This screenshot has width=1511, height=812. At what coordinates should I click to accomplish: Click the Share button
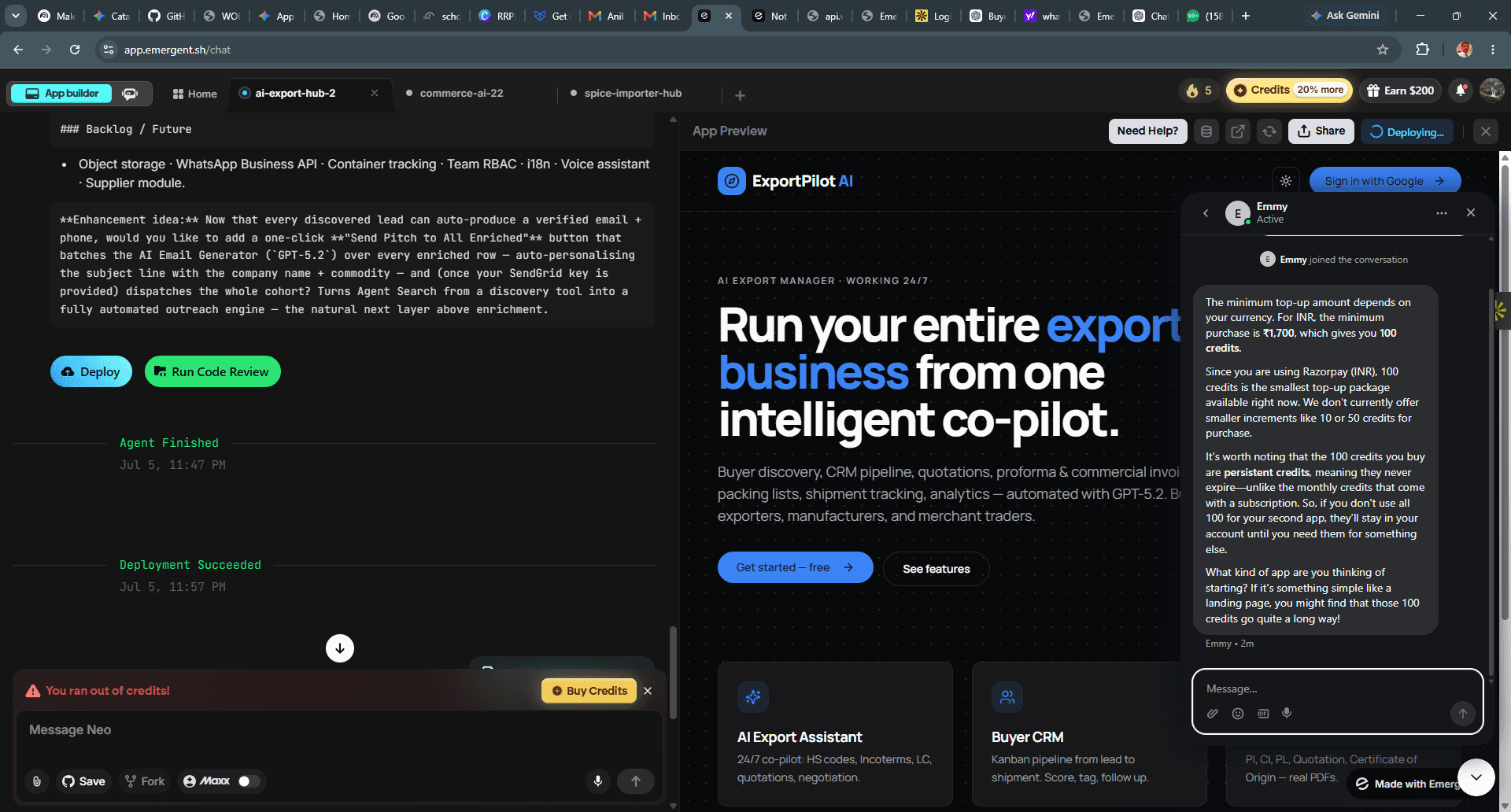(x=1321, y=131)
